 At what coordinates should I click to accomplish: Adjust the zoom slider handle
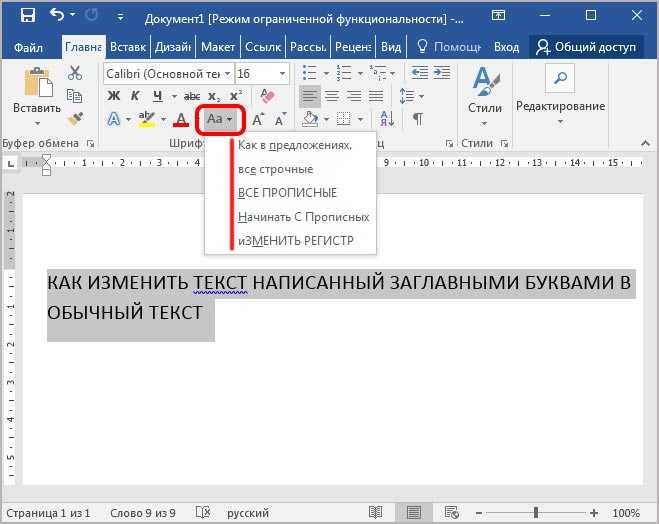click(x=536, y=513)
